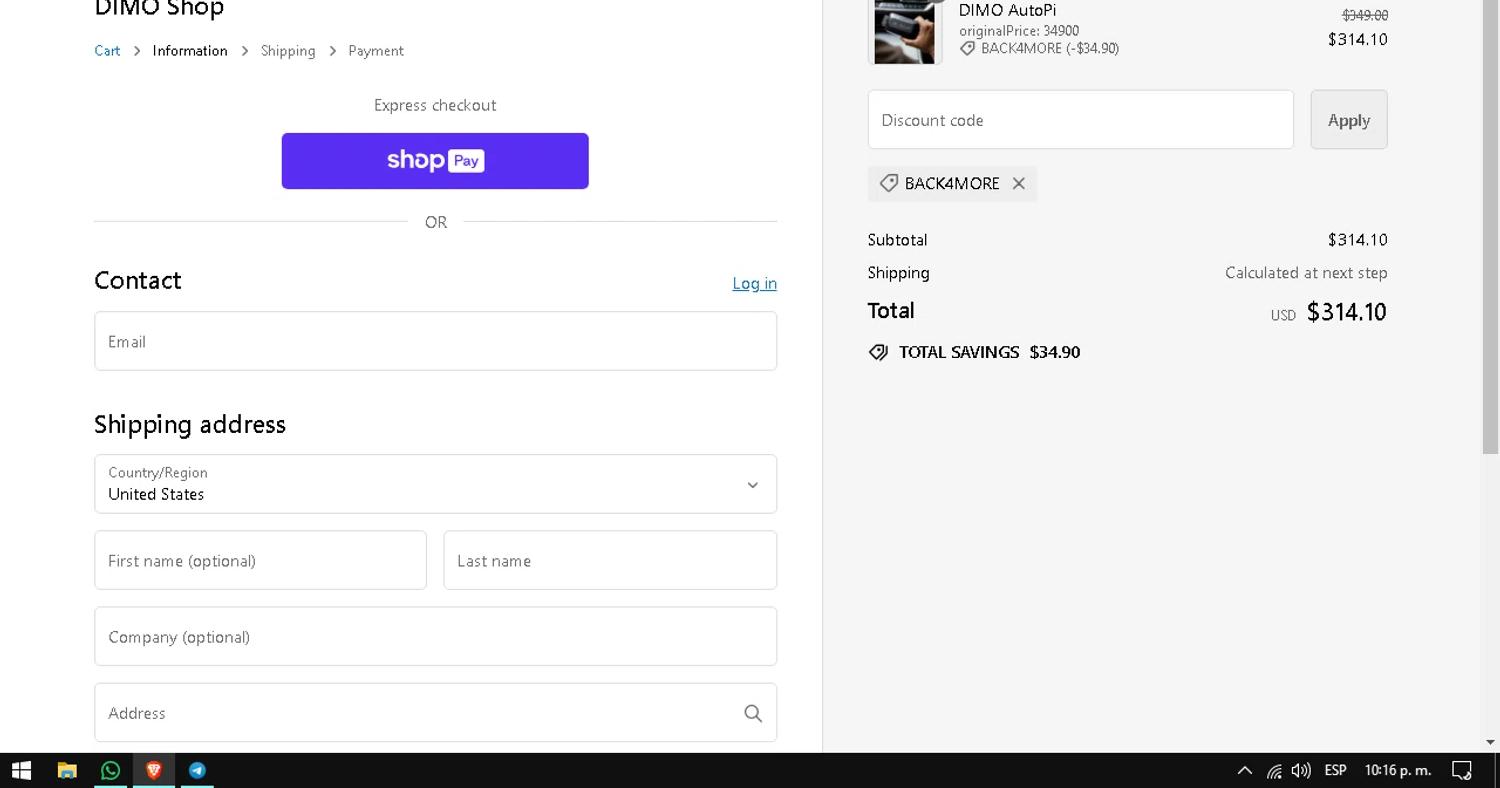Open the notification center icon
The width and height of the screenshot is (1500, 788).
(1462, 770)
